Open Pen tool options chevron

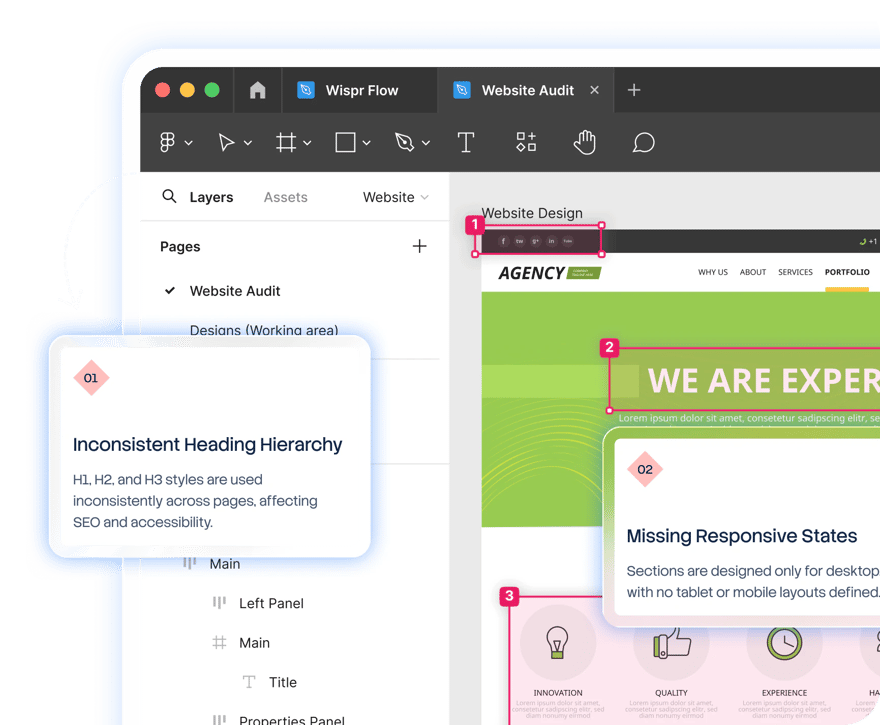[426, 143]
